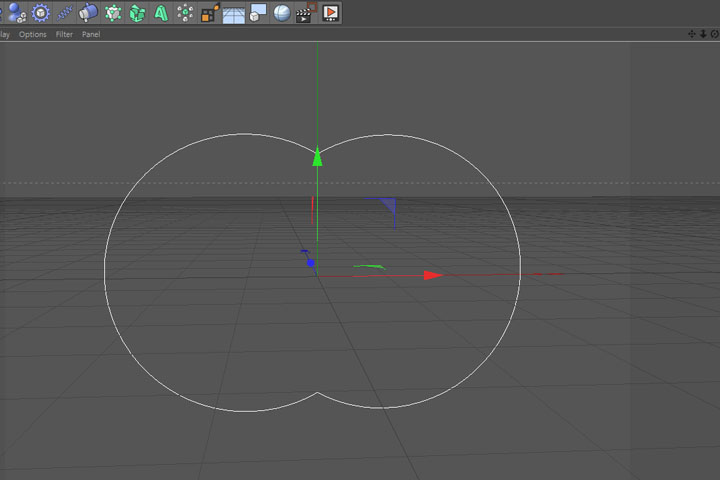
Task: Click the blue Z-axis dot handle
Action: [x=310, y=263]
